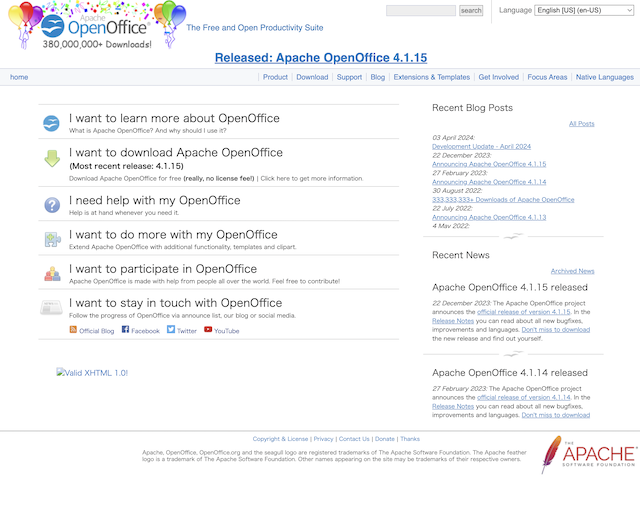Open the Twitter text link
The width and height of the screenshot is (640, 510).
(x=187, y=331)
